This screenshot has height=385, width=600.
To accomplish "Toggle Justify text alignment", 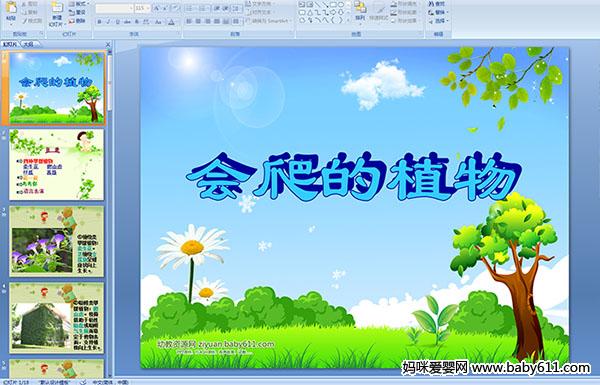I will point(217,22).
